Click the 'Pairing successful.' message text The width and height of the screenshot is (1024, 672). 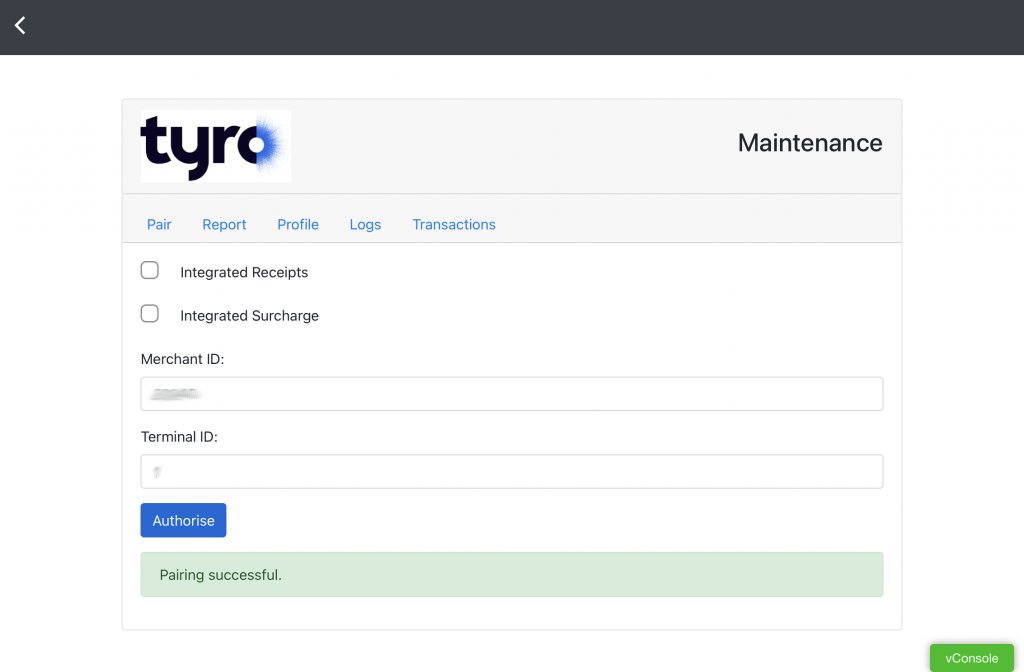tap(221, 575)
